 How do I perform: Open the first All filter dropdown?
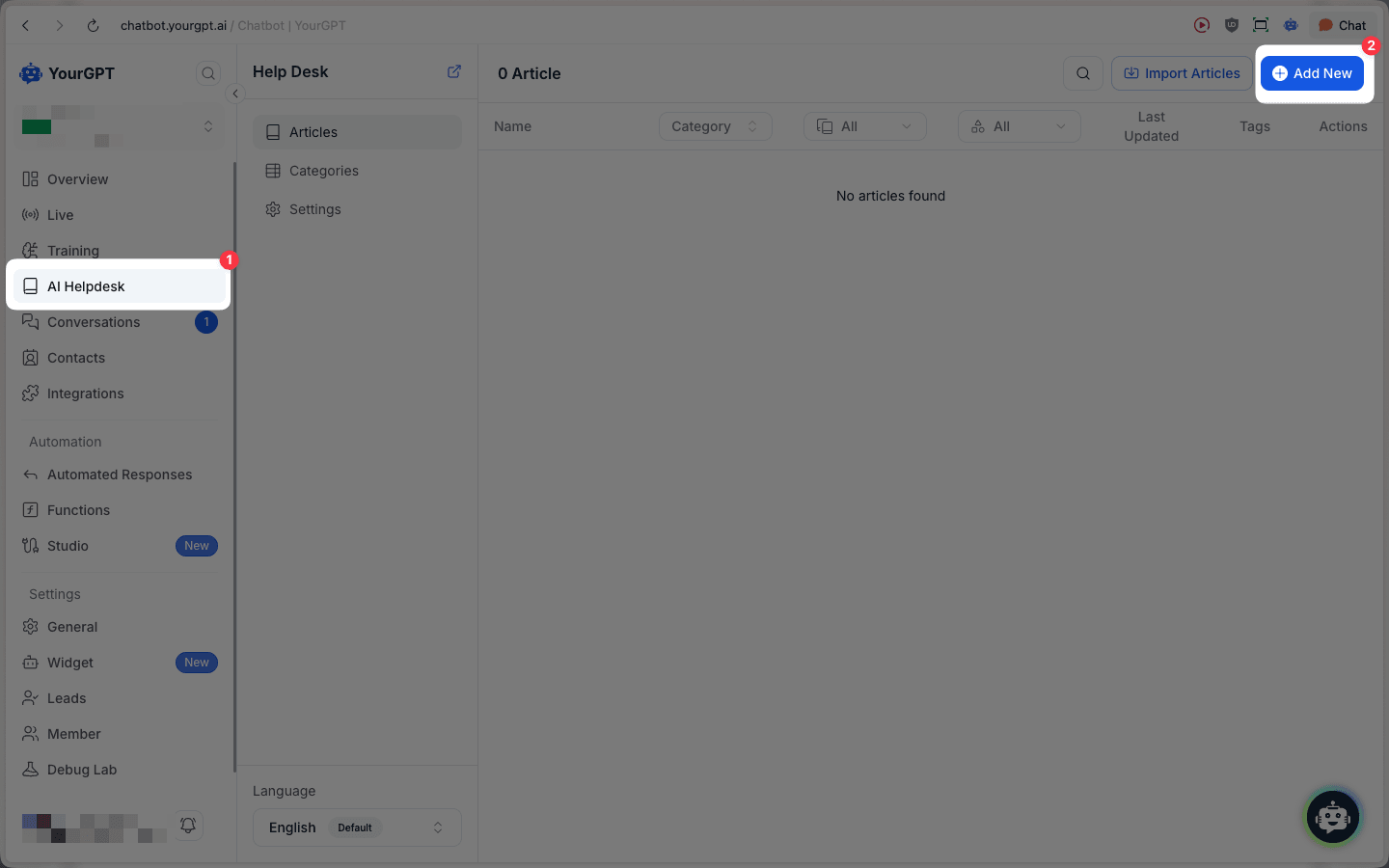pos(864,126)
